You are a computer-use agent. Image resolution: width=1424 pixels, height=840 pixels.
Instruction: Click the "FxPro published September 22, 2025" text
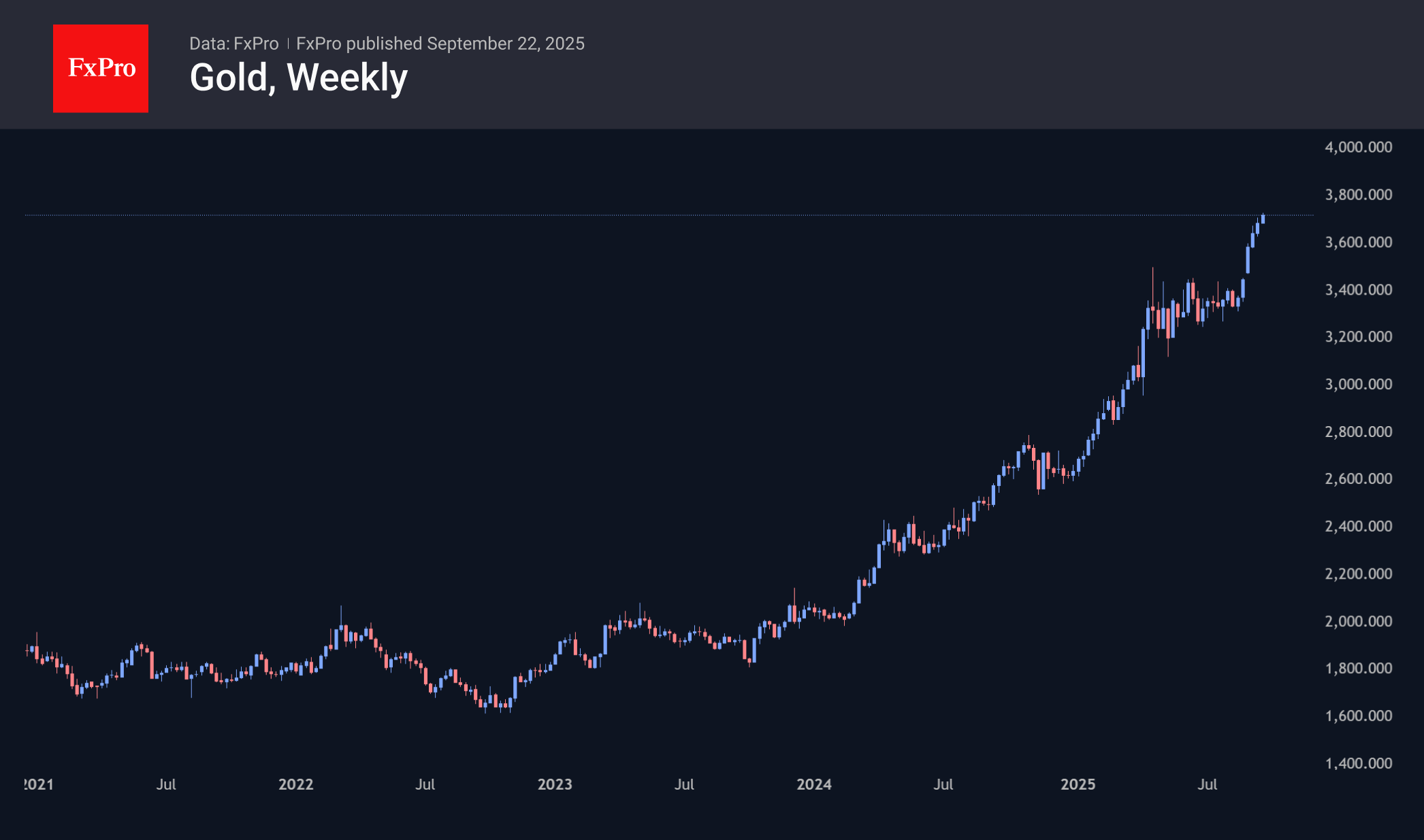pyautogui.click(x=440, y=44)
